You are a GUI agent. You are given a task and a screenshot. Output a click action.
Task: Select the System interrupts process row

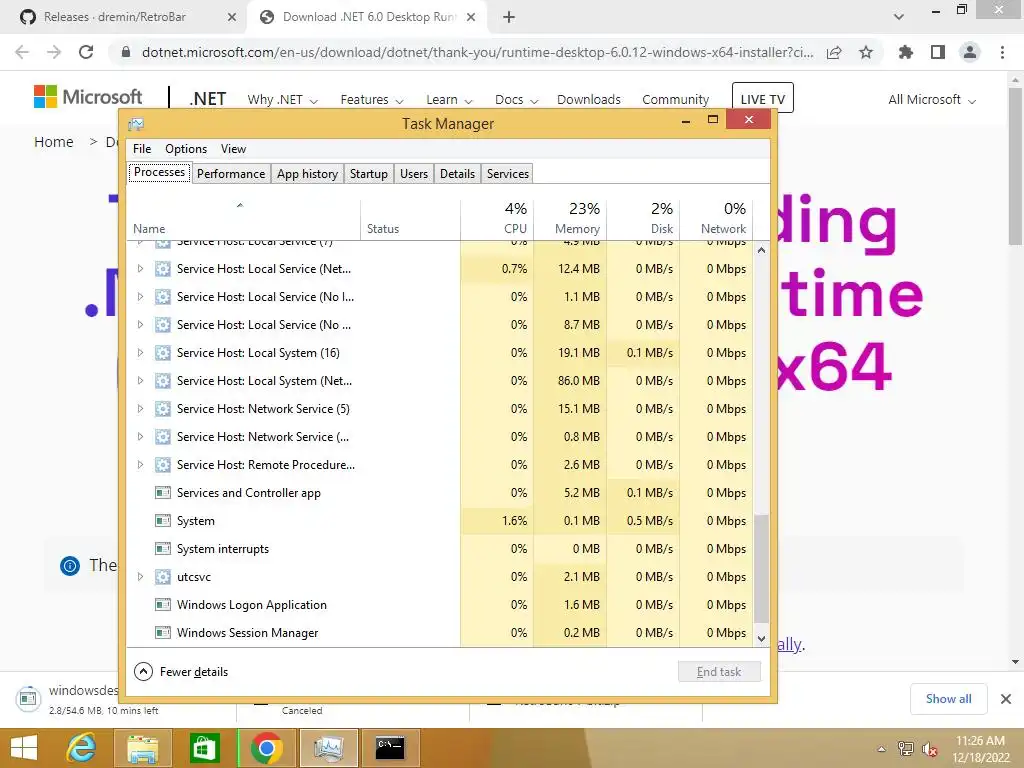440,549
